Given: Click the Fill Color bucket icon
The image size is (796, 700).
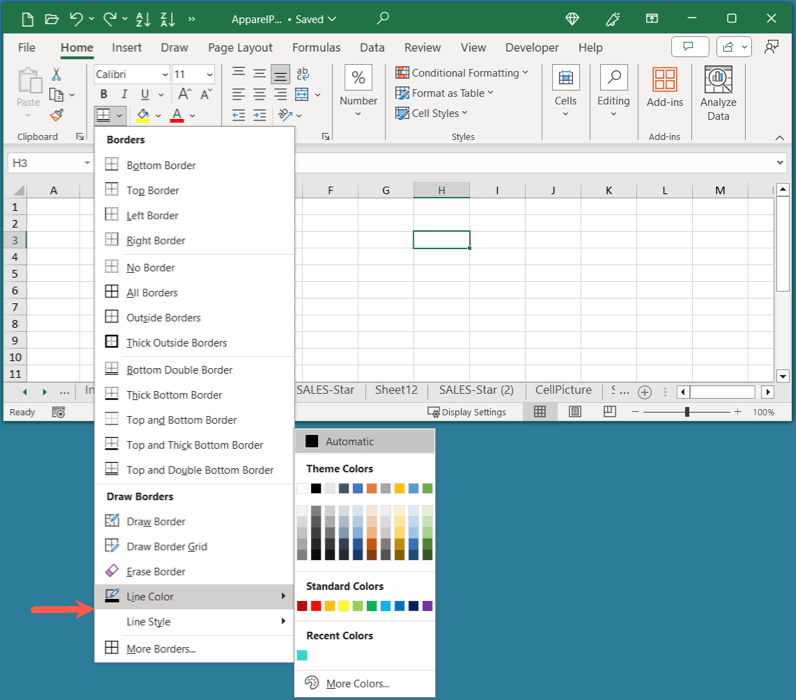Looking at the screenshot, I should (x=143, y=115).
